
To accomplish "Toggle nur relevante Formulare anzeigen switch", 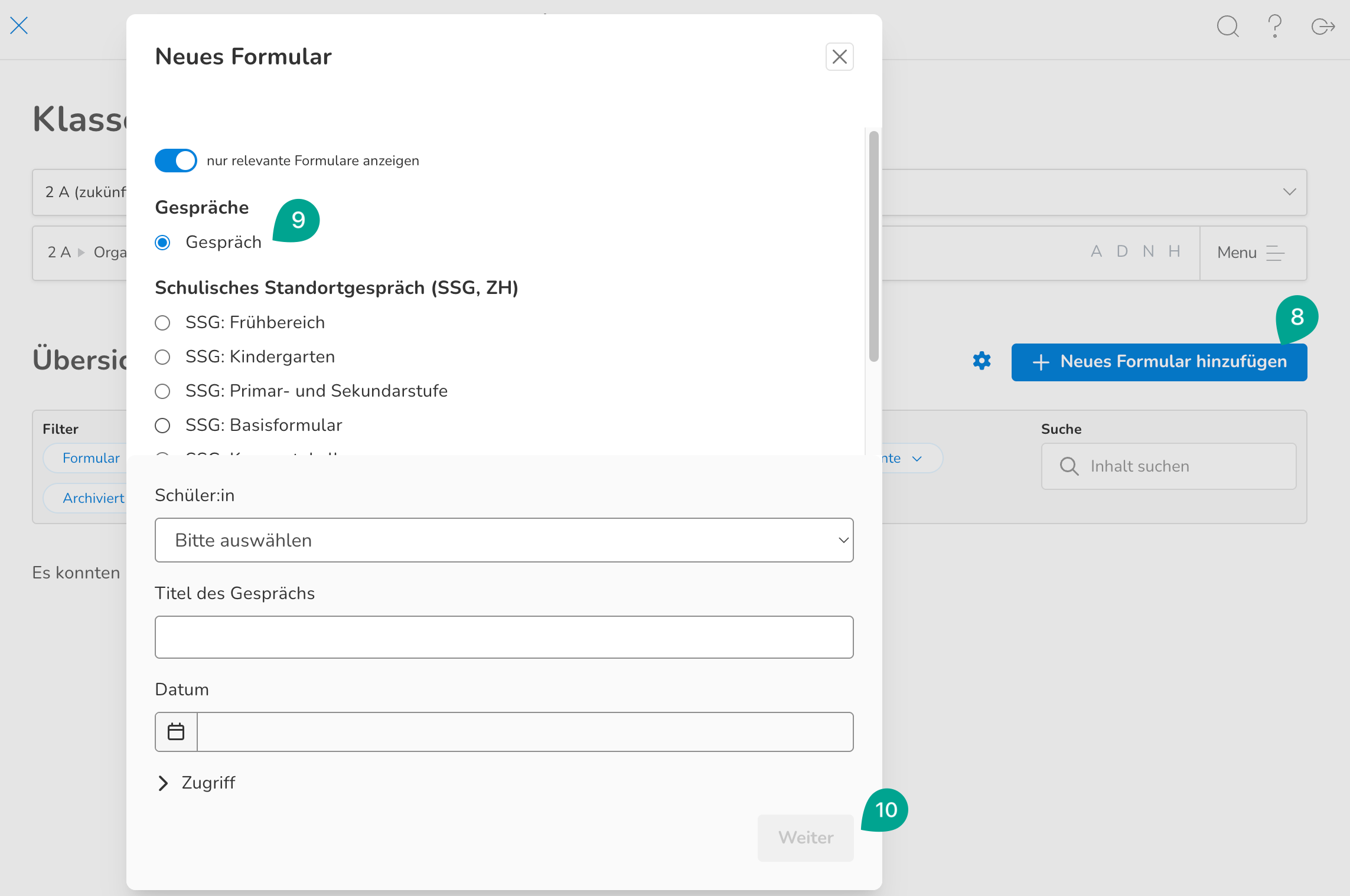I will (176, 161).
